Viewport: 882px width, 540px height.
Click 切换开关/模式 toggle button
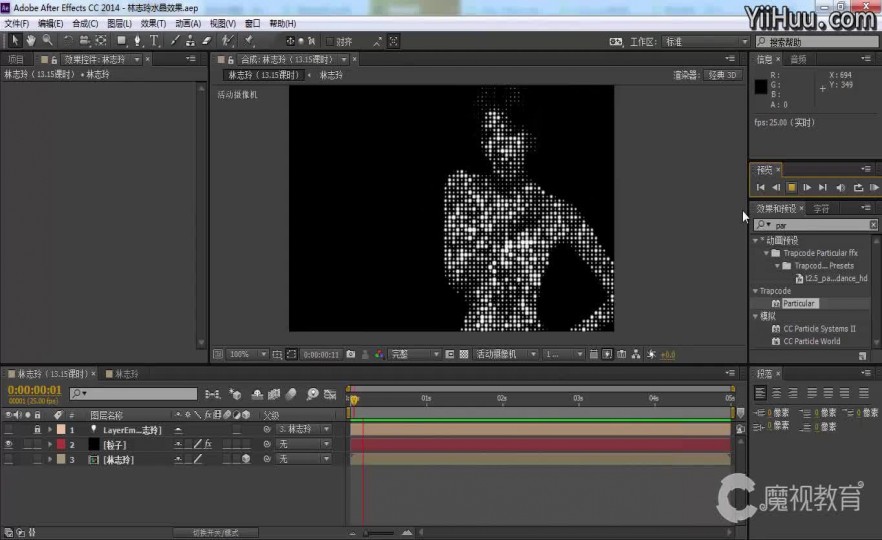[x=216, y=532]
